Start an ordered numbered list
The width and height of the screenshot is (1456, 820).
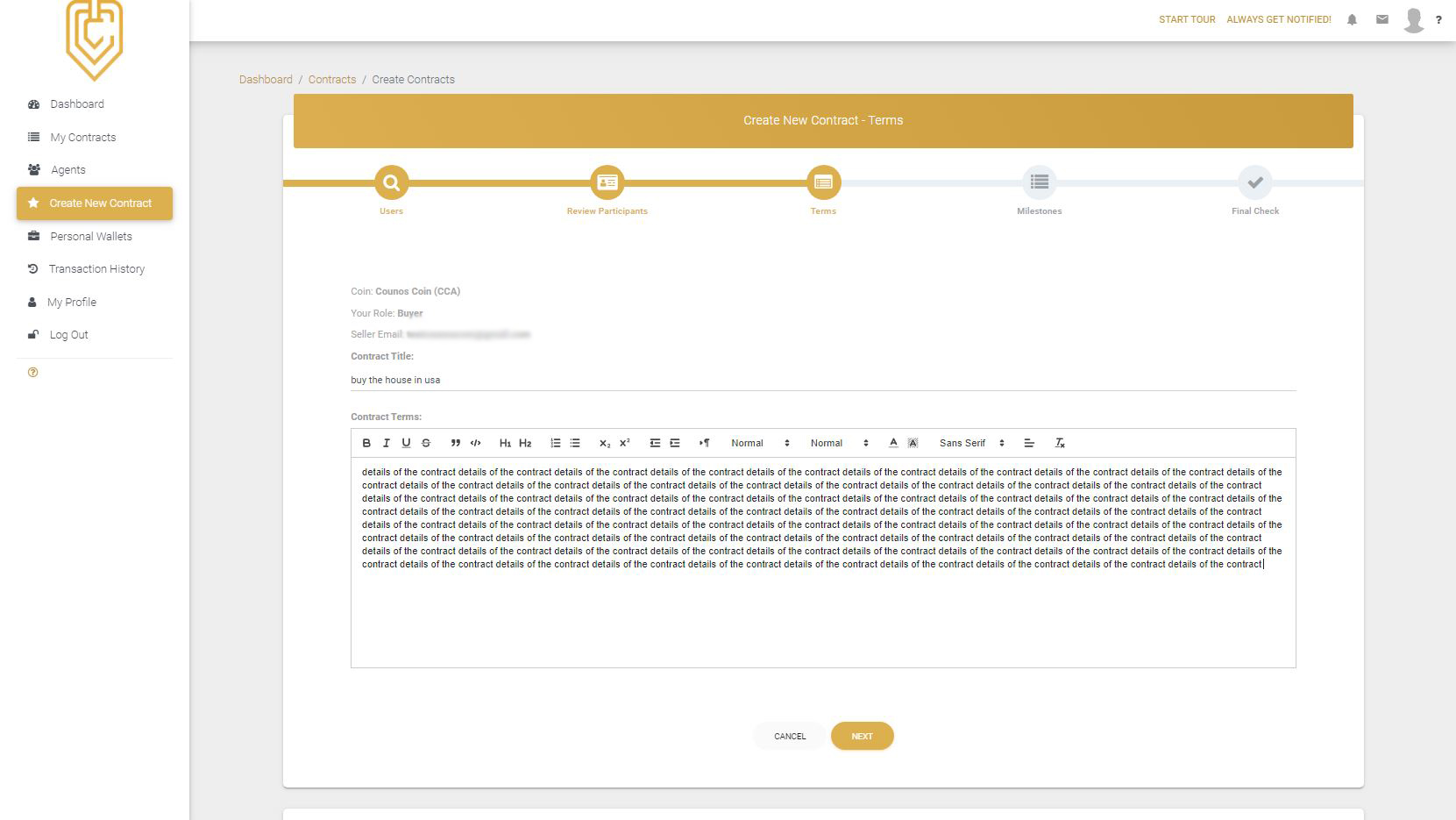(x=555, y=443)
